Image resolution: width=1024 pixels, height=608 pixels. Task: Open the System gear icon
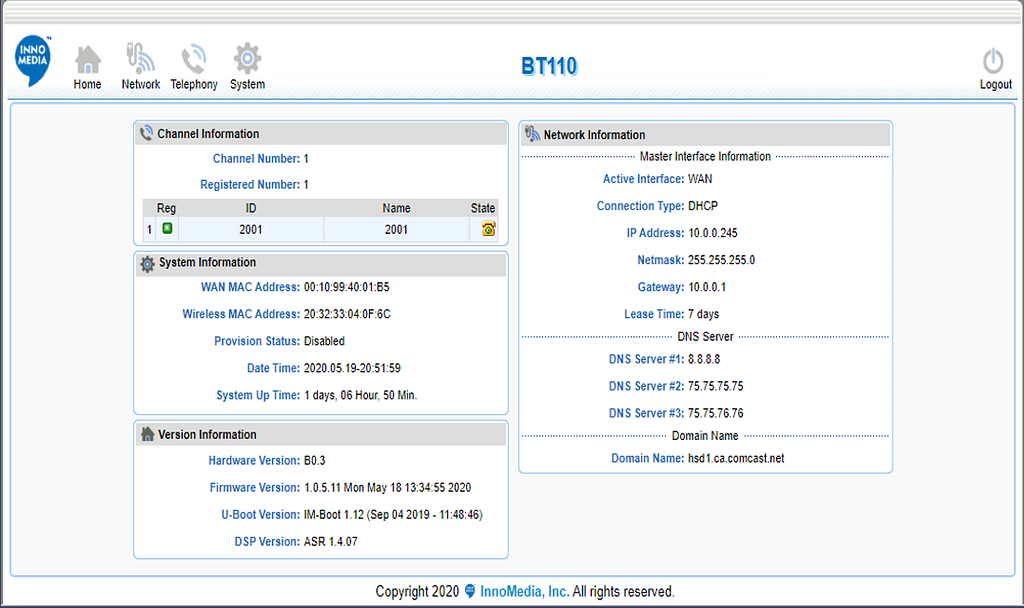coord(248,58)
